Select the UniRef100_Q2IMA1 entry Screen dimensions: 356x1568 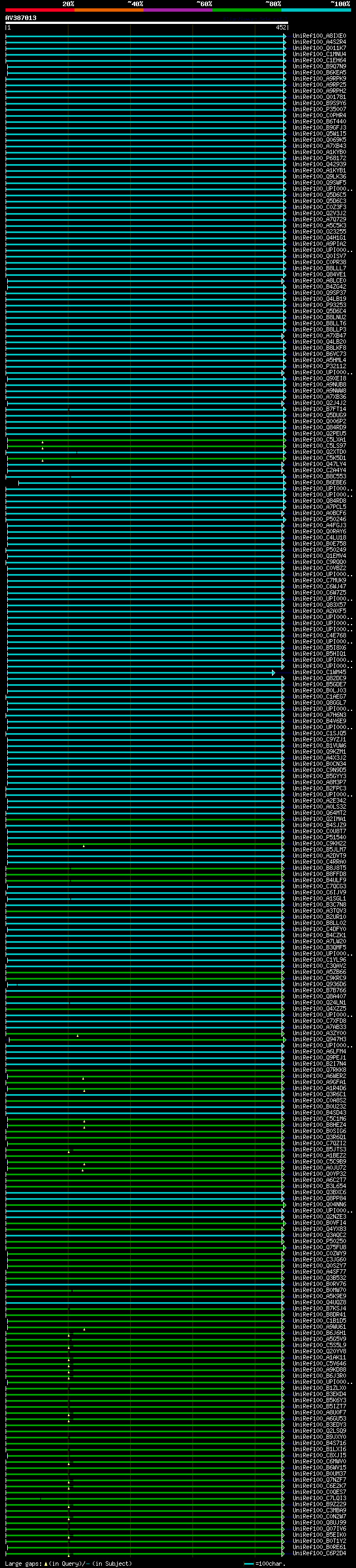coord(319,819)
